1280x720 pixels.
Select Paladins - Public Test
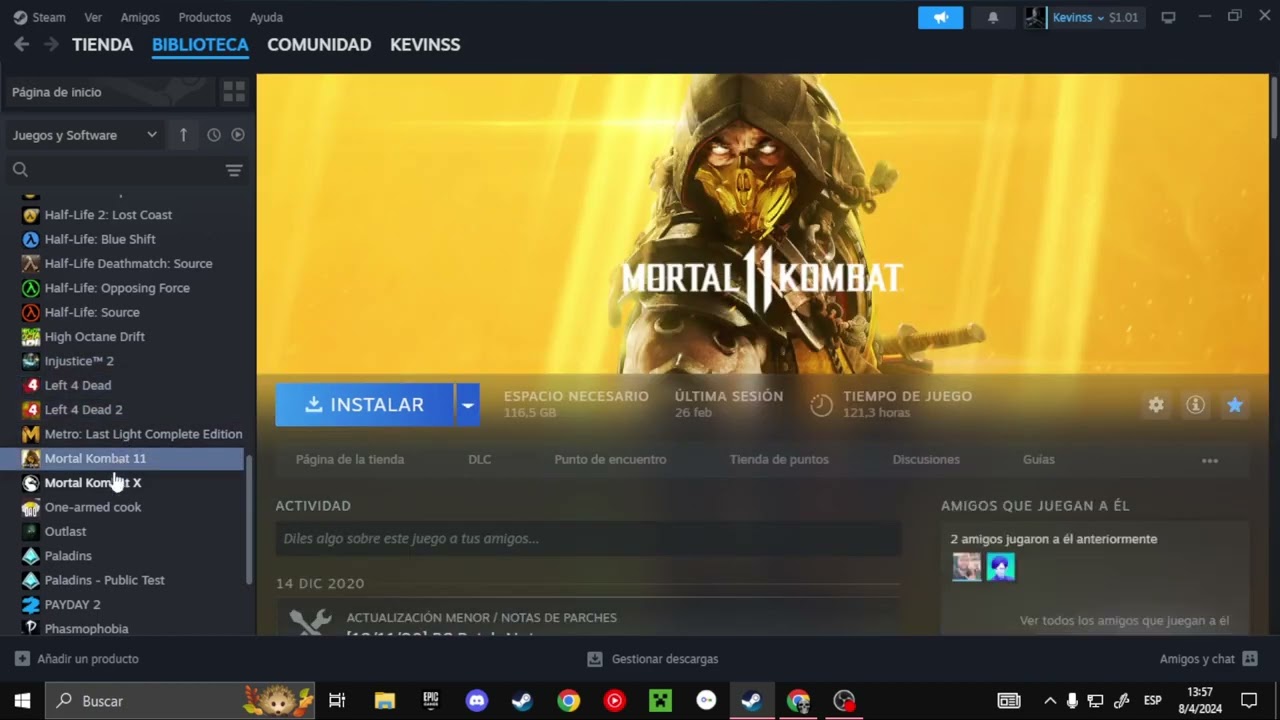point(104,580)
